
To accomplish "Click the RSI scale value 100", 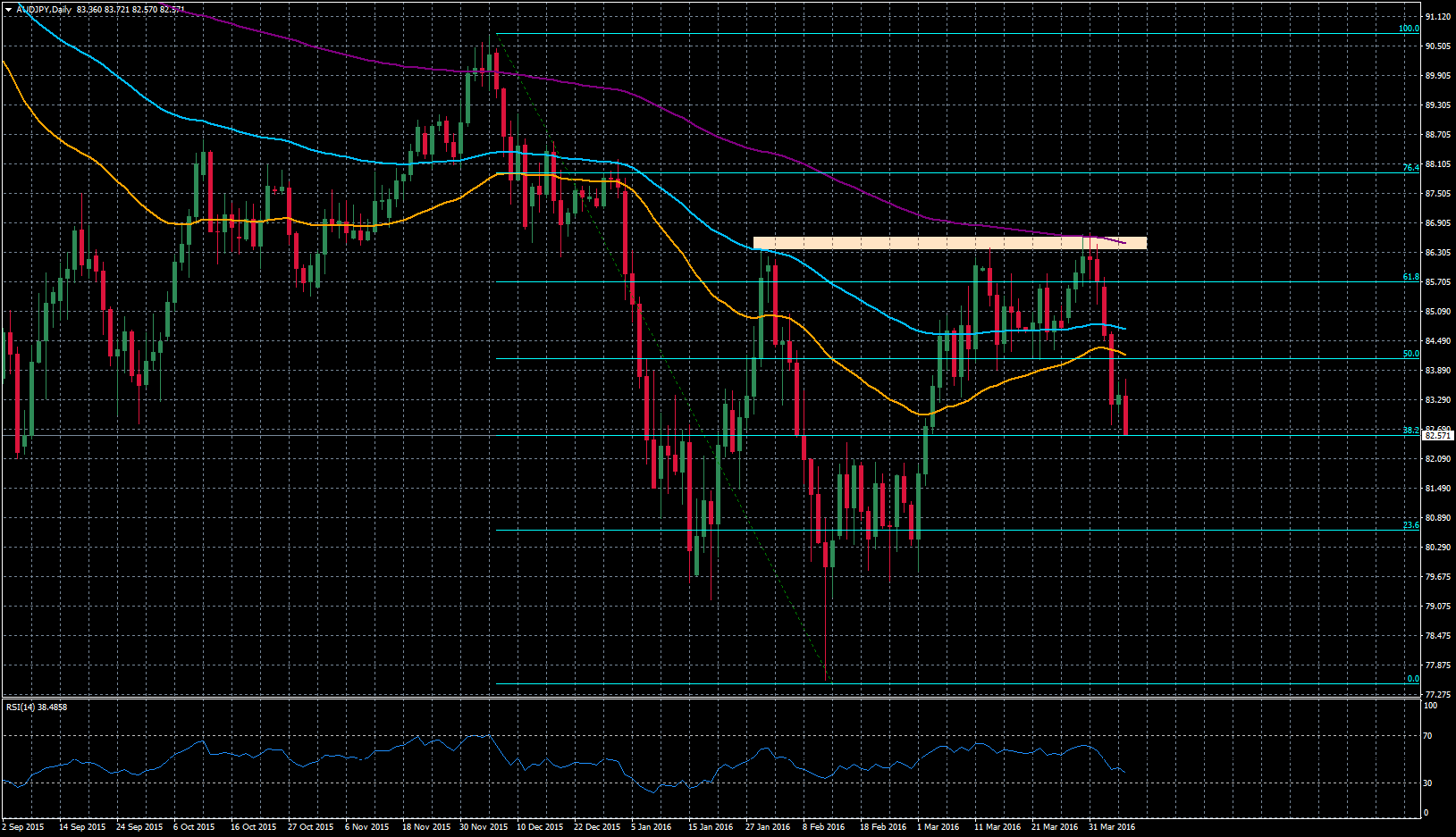I will pos(1430,706).
